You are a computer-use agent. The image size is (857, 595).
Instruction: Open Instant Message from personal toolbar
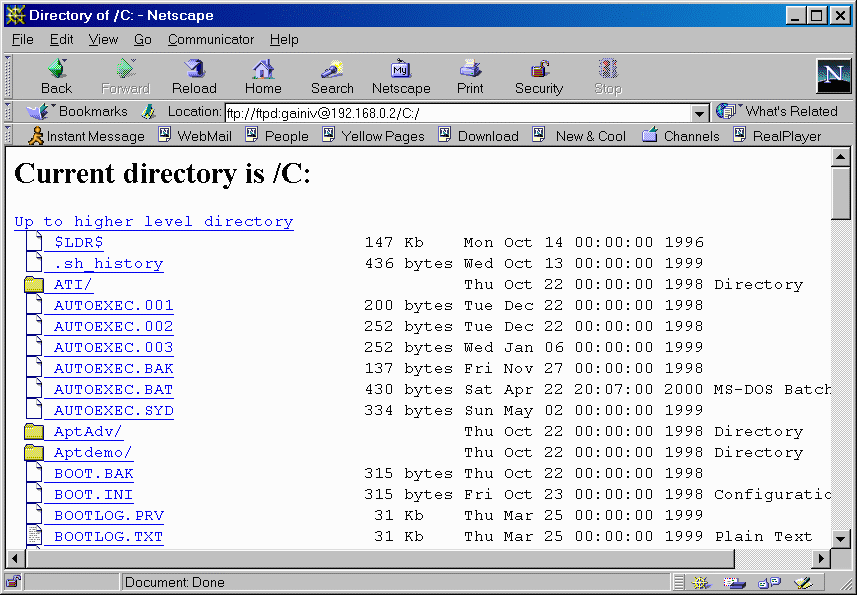[x=86, y=136]
